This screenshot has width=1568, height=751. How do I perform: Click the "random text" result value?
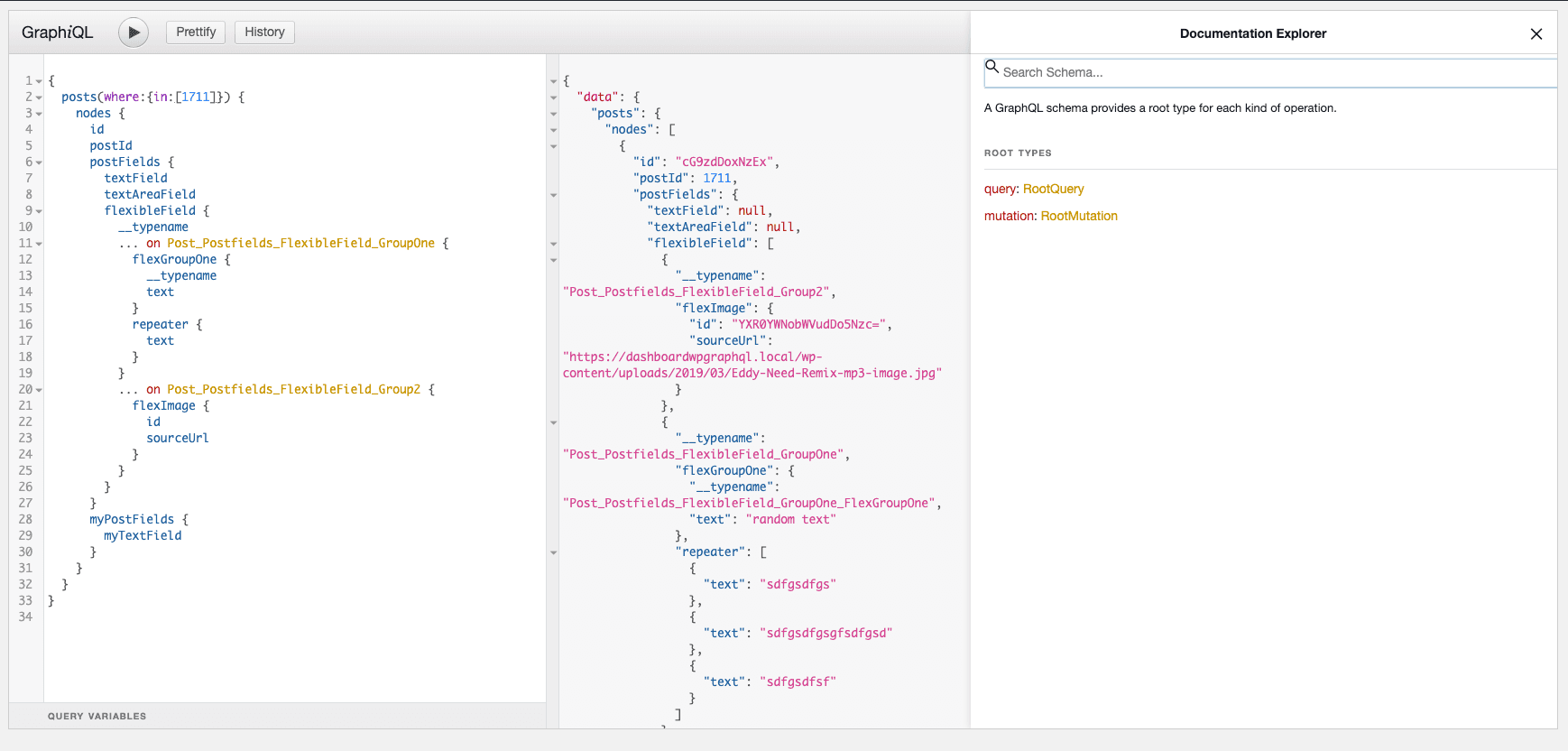click(795, 519)
